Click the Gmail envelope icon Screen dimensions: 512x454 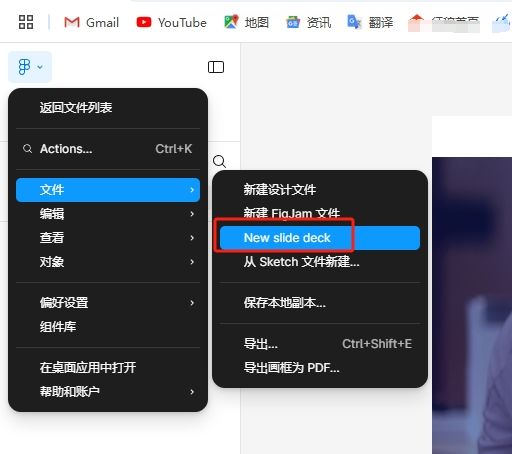click(72, 22)
